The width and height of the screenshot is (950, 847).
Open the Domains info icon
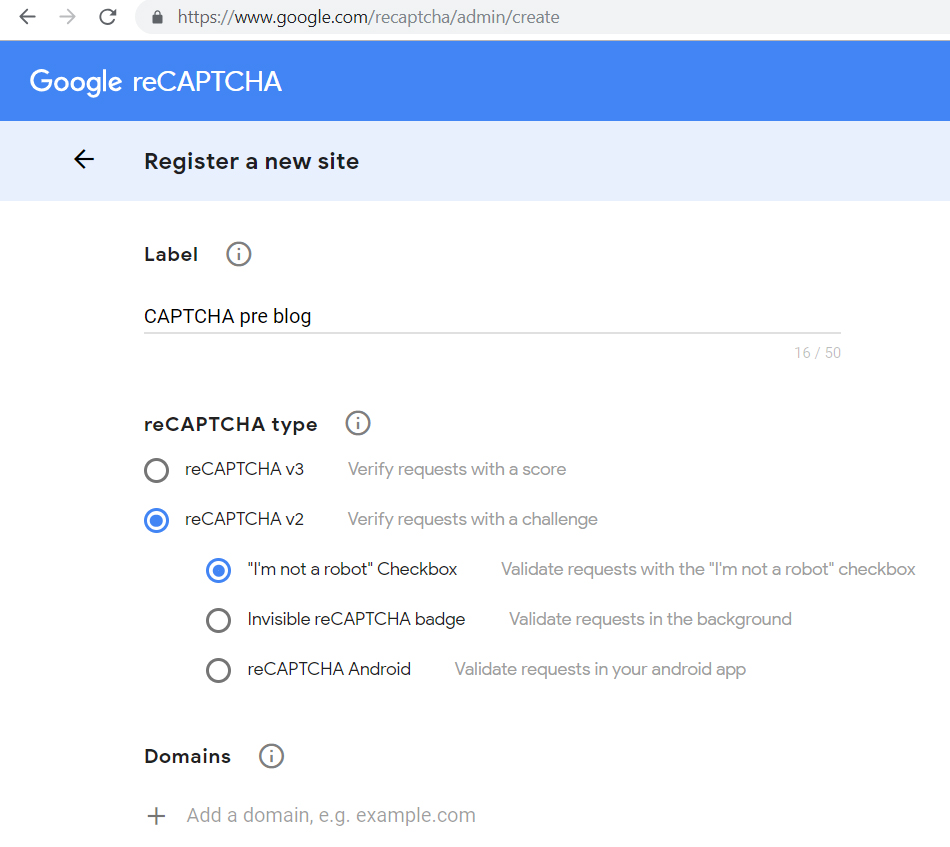point(271,756)
